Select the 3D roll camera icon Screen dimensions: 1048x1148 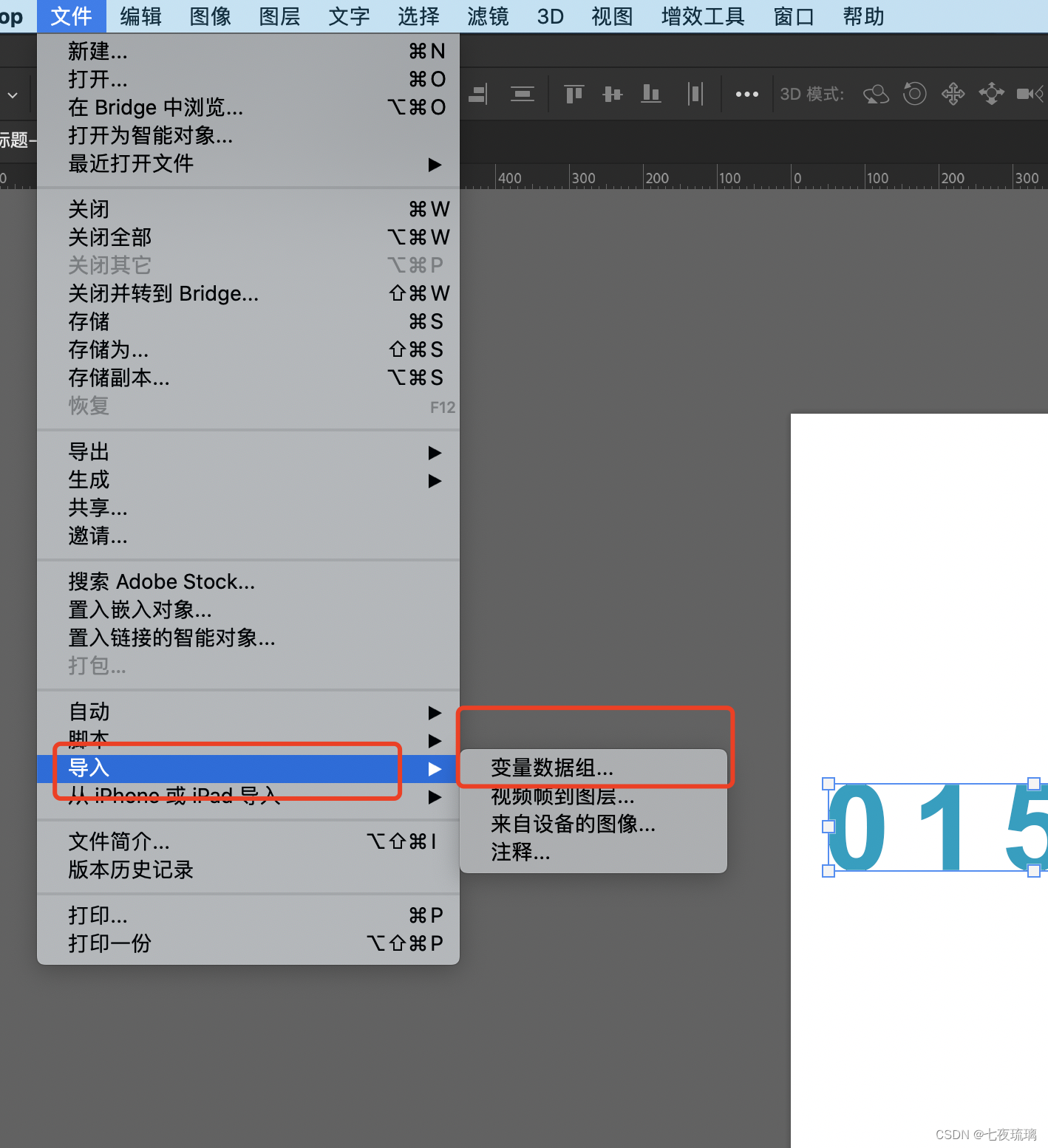914,94
